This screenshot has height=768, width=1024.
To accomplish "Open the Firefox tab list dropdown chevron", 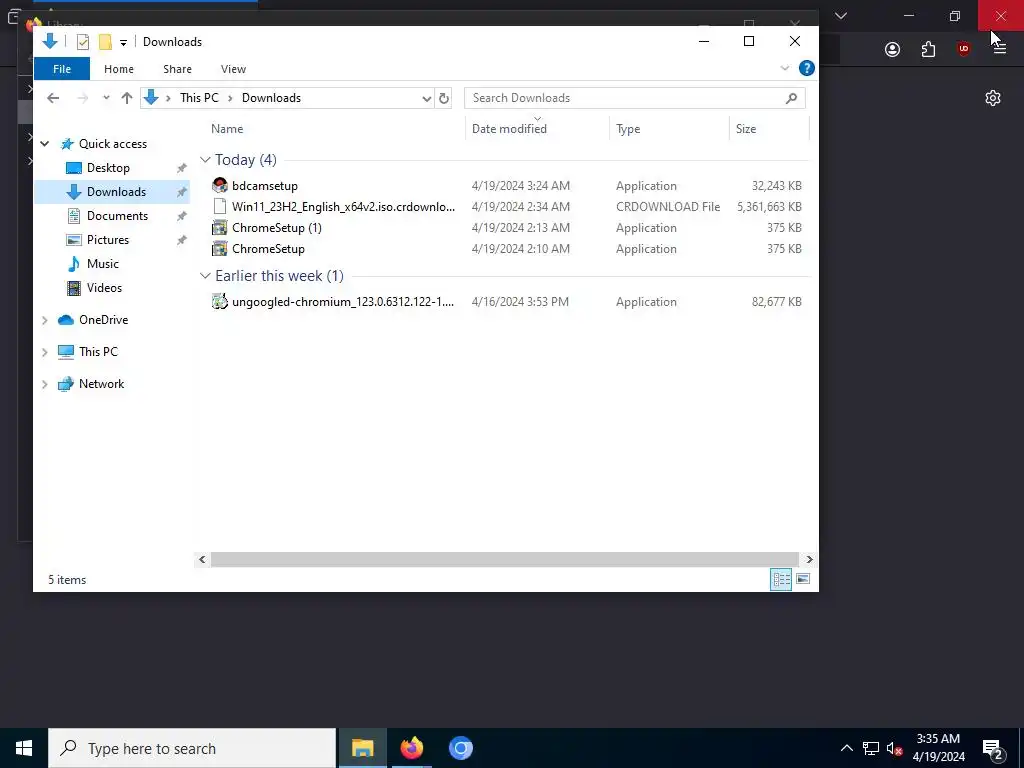I will (x=840, y=15).
